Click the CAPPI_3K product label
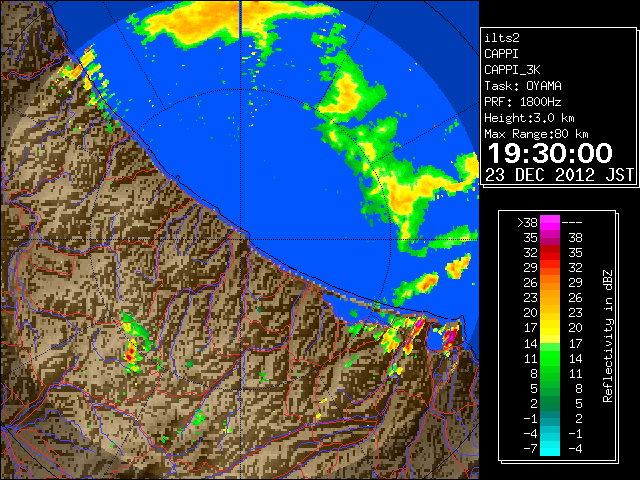640x480 pixels. pyautogui.click(x=512, y=70)
